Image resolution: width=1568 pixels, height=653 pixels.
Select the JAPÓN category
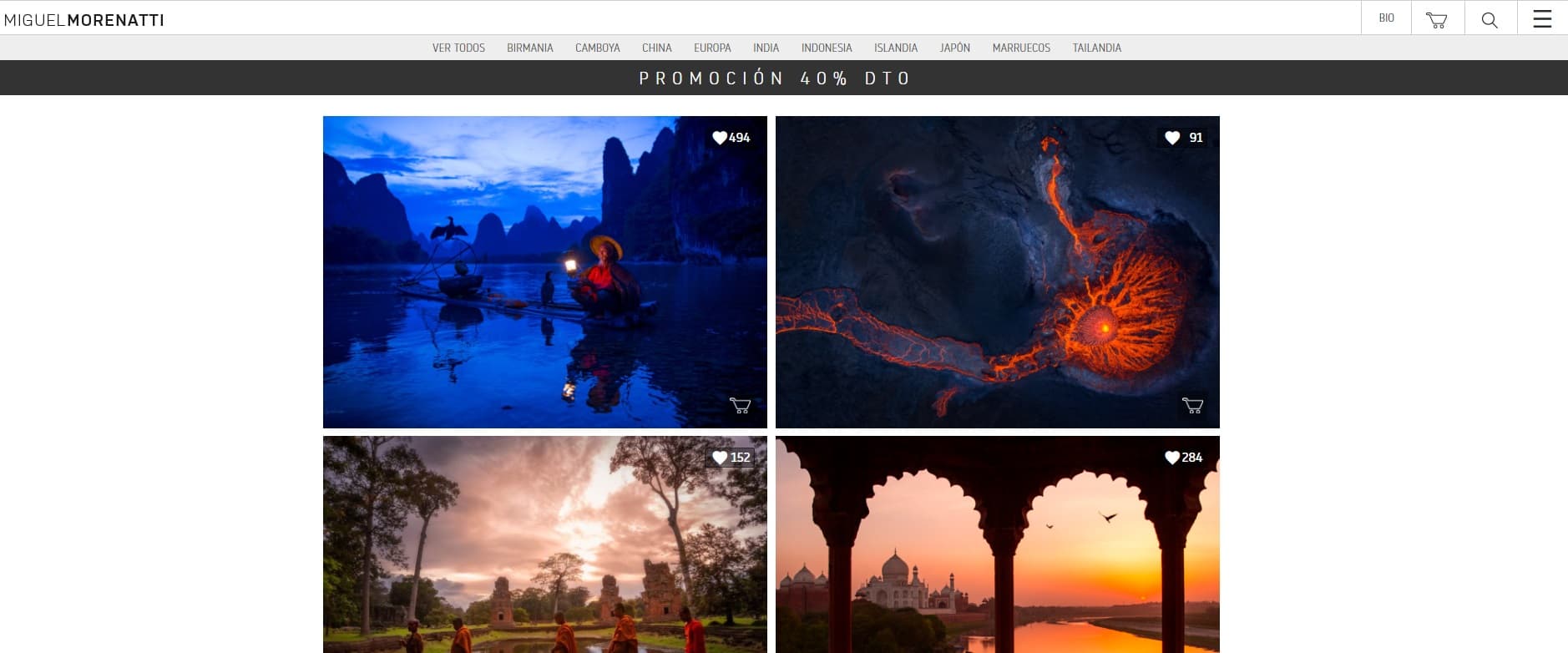[955, 48]
